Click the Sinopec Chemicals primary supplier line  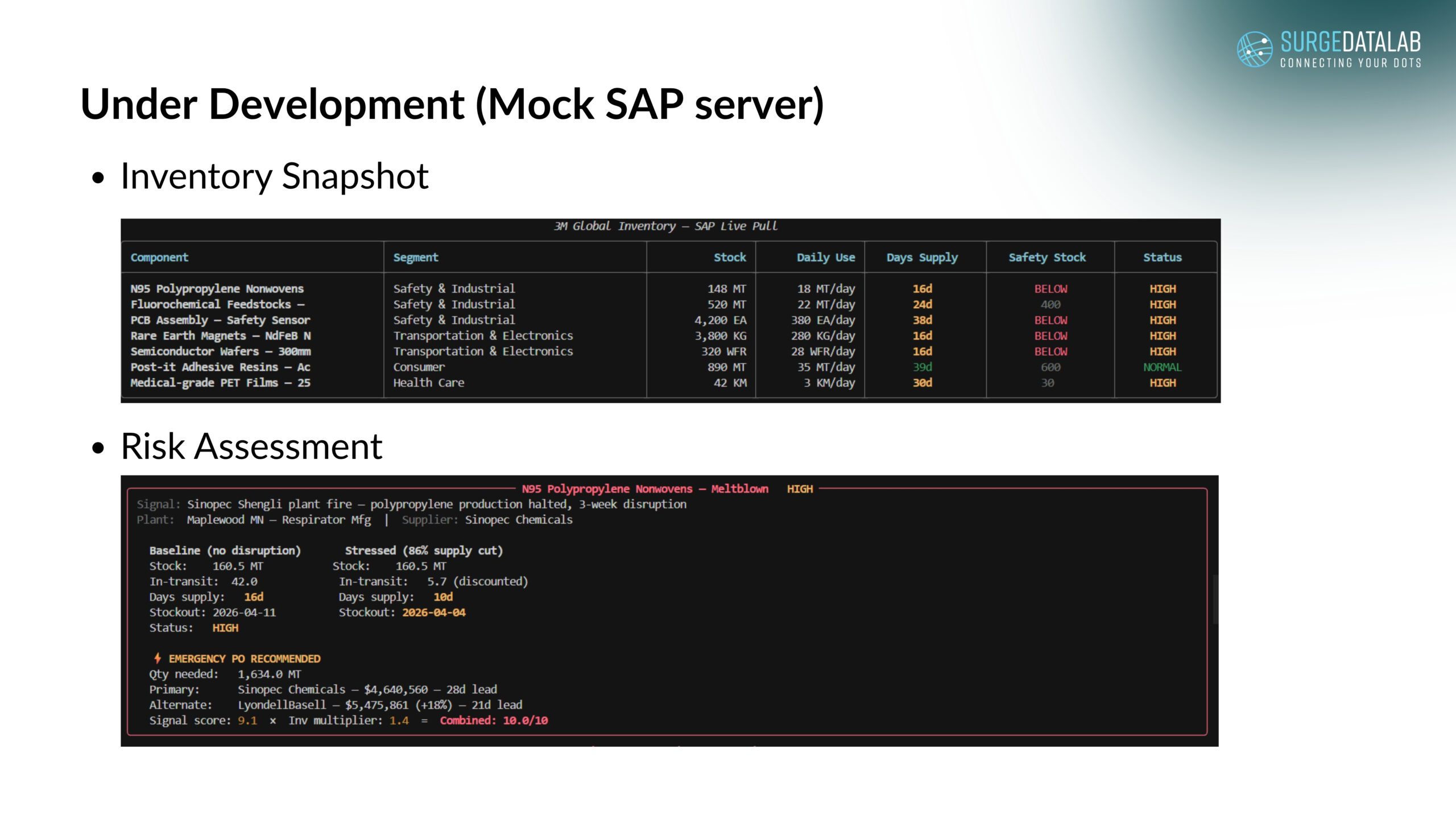(367, 690)
